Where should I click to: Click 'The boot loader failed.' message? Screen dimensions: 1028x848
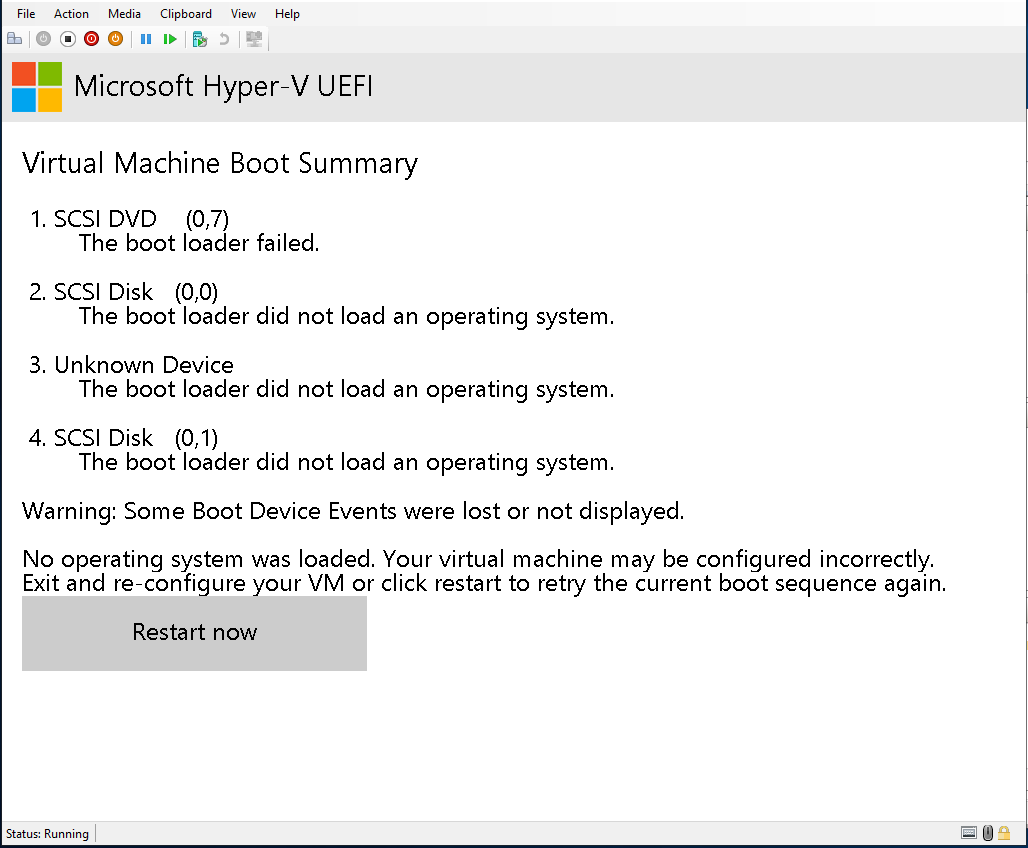click(x=199, y=243)
